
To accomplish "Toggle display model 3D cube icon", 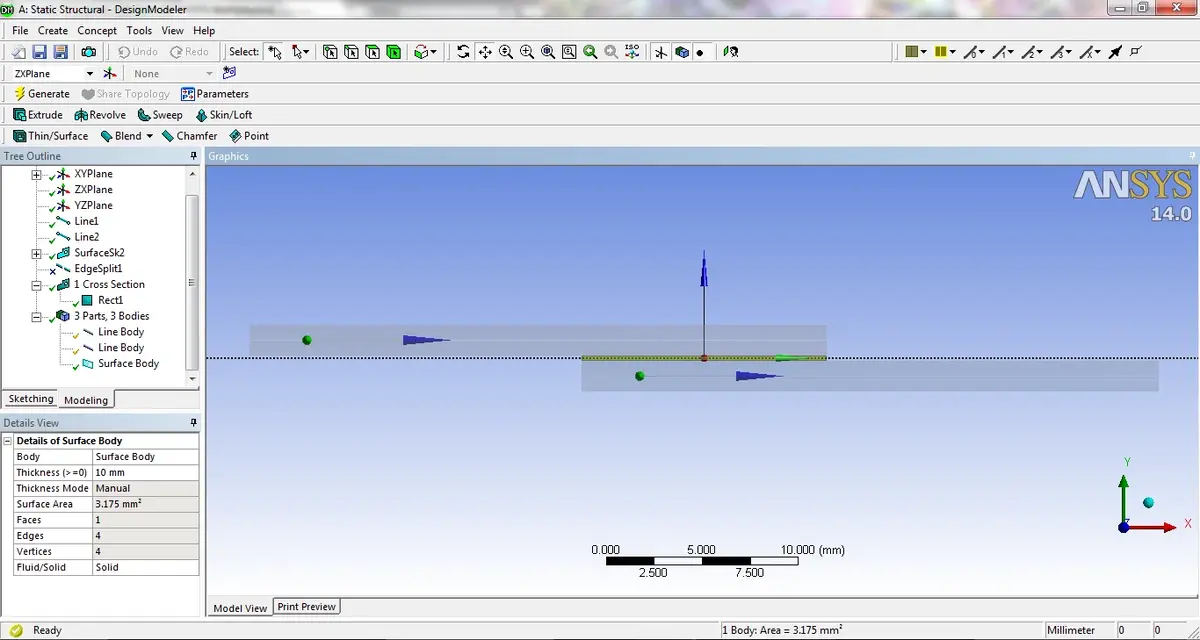I will click(x=681, y=52).
